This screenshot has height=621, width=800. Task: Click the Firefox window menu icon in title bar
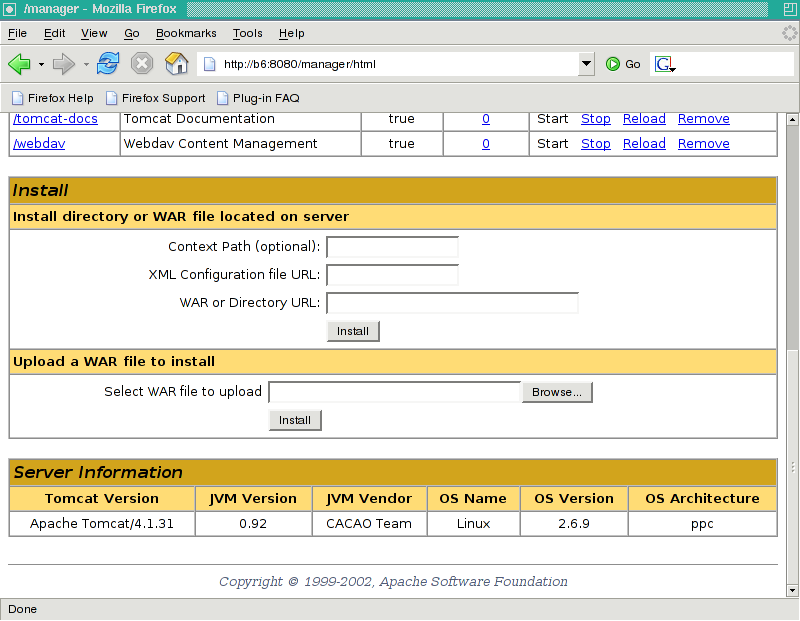coord(9,9)
